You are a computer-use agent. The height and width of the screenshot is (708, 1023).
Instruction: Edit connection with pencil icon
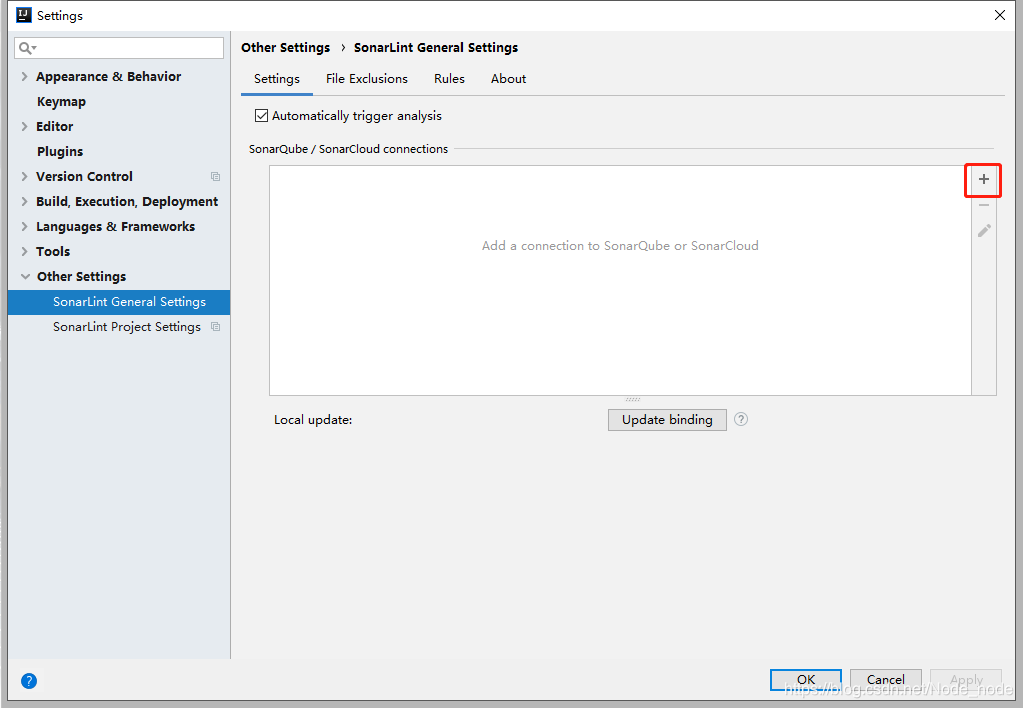984,230
